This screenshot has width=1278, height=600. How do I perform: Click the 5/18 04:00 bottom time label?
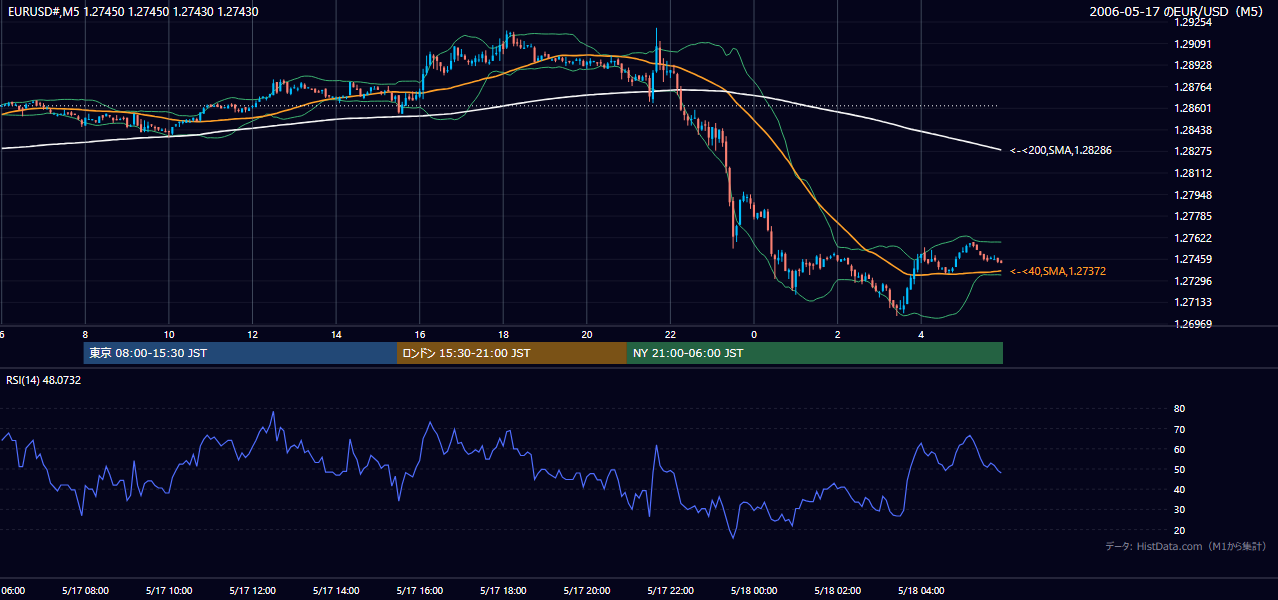point(921,590)
